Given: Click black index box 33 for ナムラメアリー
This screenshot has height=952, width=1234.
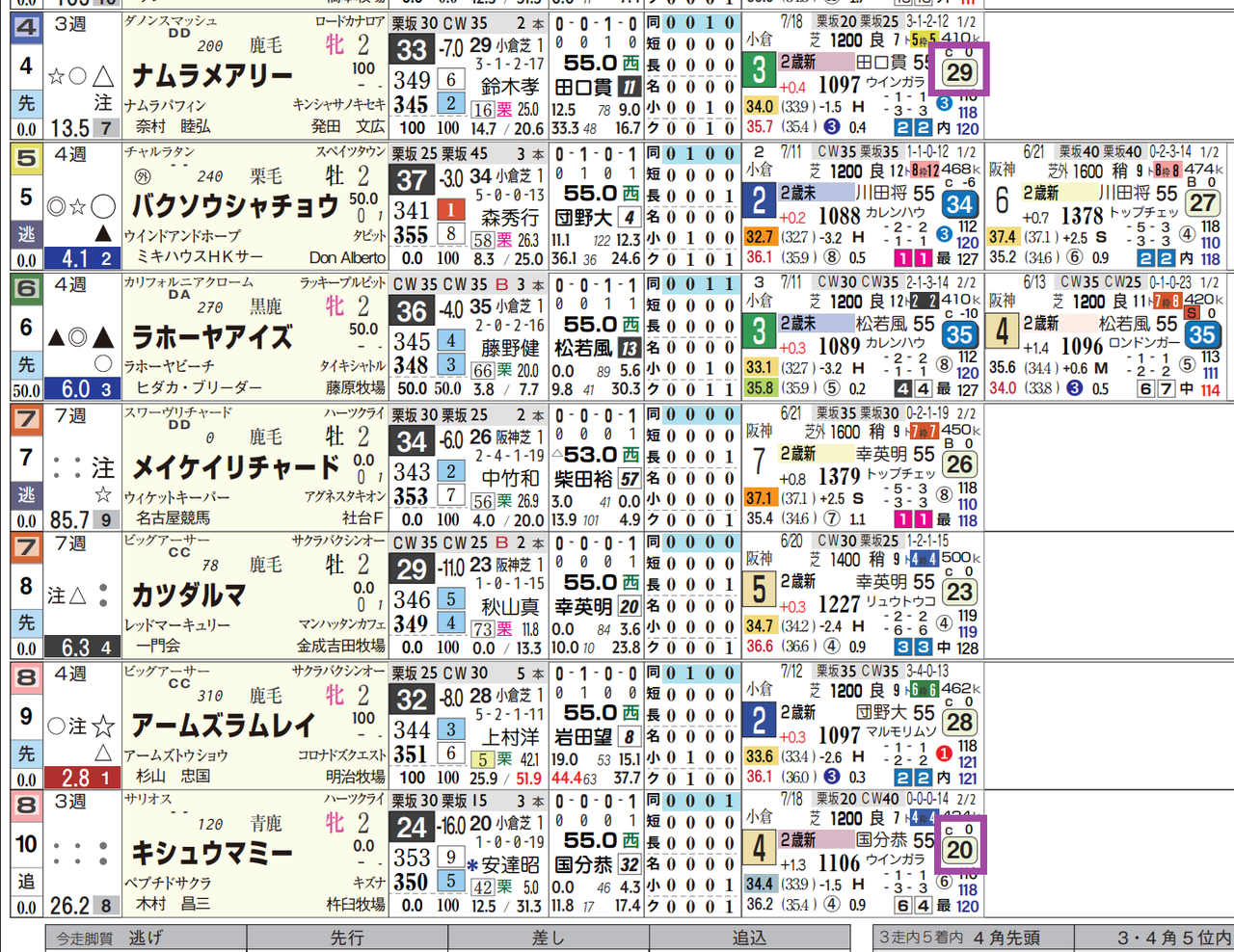Looking at the screenshot, I should (x=412, y=50).
